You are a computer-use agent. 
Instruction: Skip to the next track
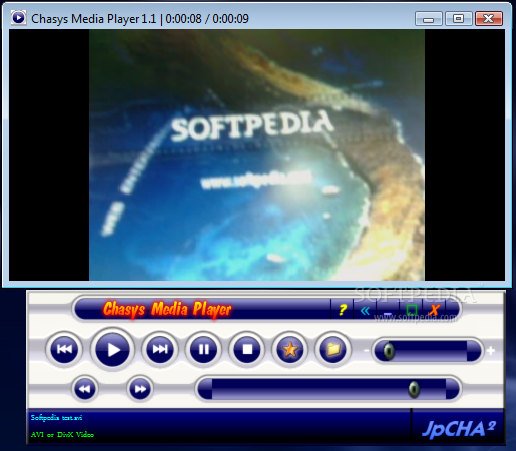(160, 349)
